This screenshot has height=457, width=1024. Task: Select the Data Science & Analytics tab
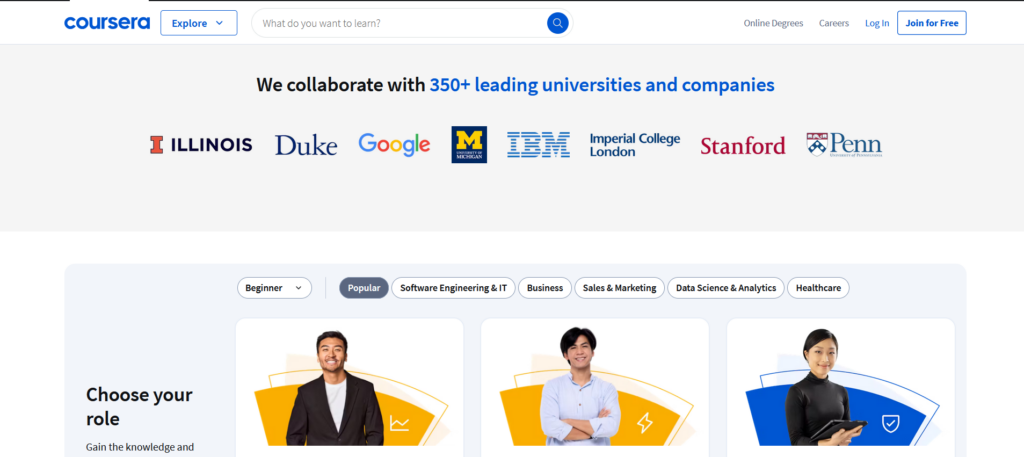point(726,288)
